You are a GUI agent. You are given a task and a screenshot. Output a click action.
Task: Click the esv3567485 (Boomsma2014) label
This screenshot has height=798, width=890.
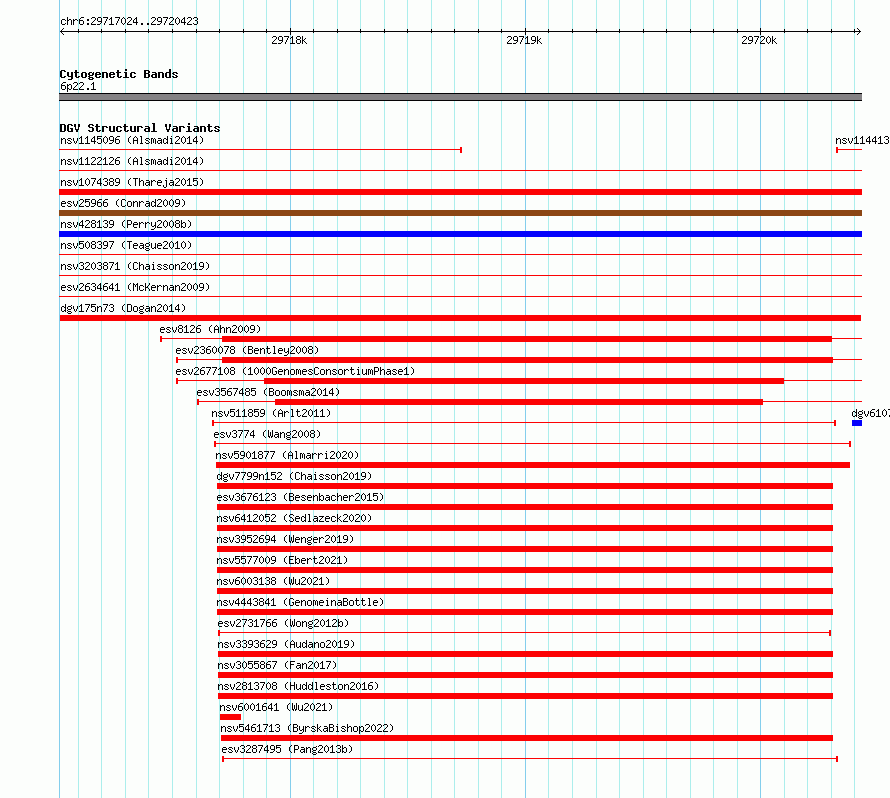(x=268, y=392)
